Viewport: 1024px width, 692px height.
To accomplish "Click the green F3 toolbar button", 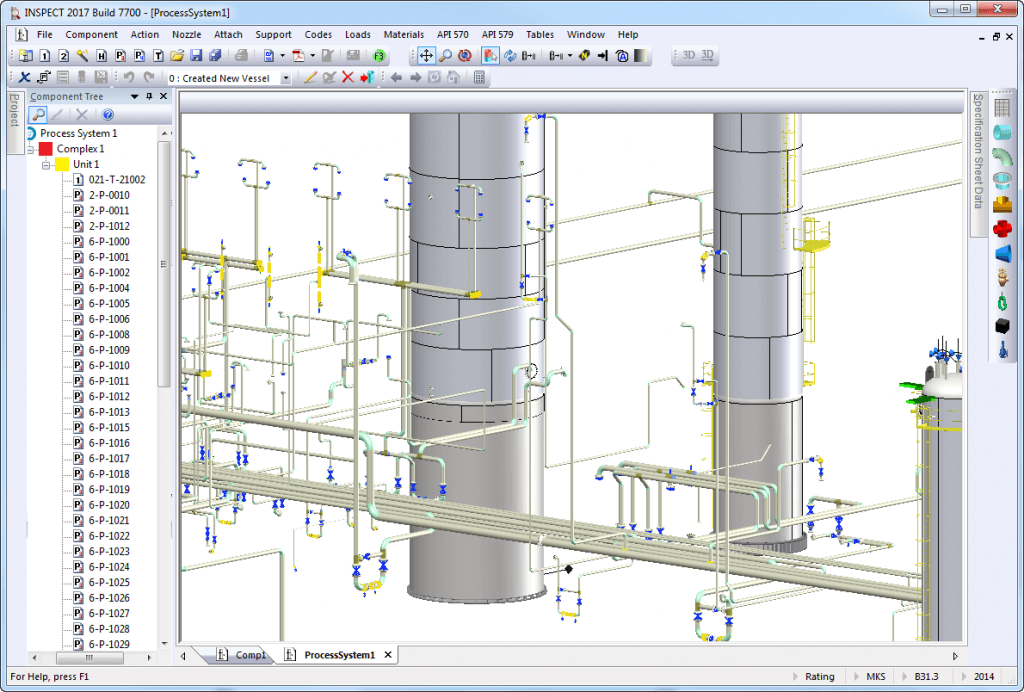I will pos(379,56).
